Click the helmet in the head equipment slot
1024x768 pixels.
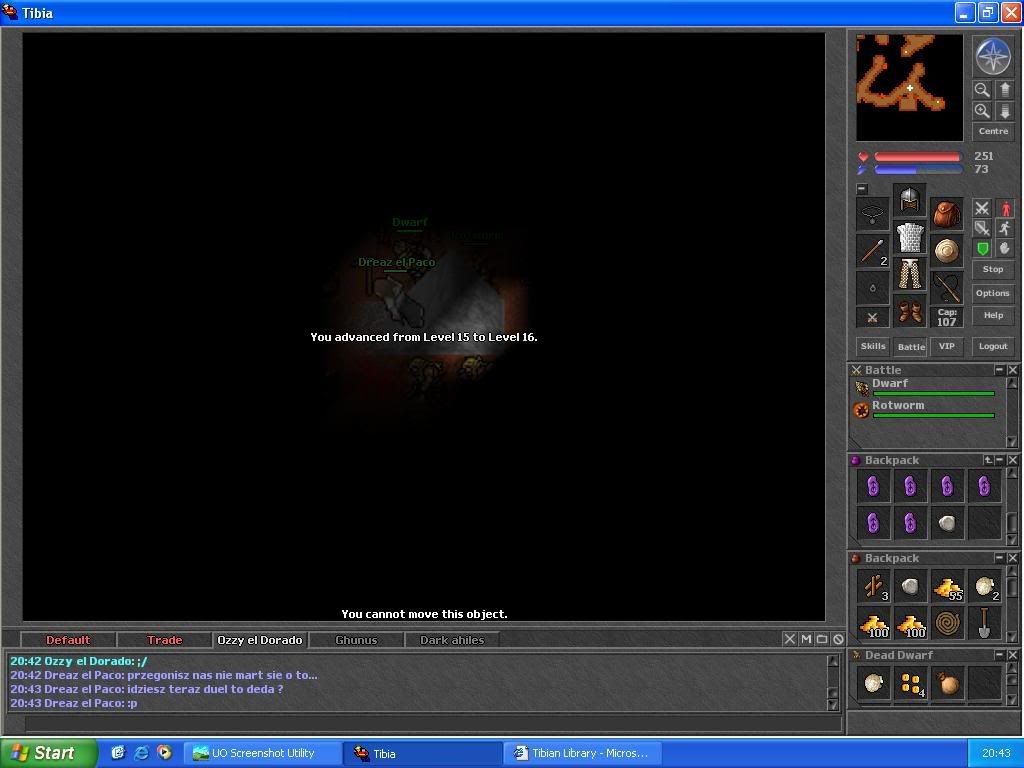(x=909, y=200)
